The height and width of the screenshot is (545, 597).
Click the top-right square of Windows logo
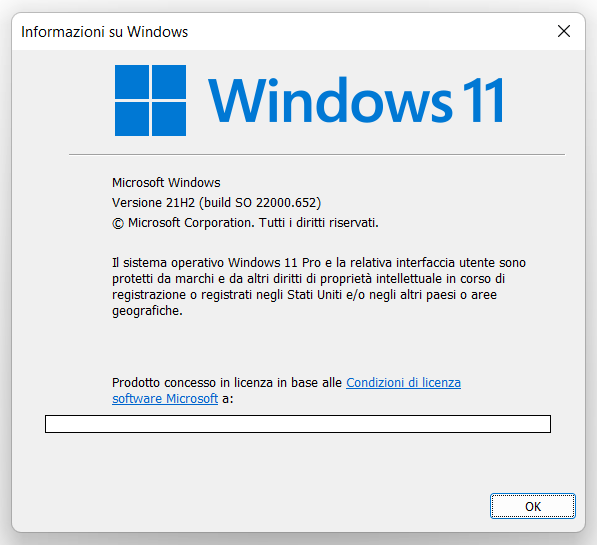coord(169,82)
